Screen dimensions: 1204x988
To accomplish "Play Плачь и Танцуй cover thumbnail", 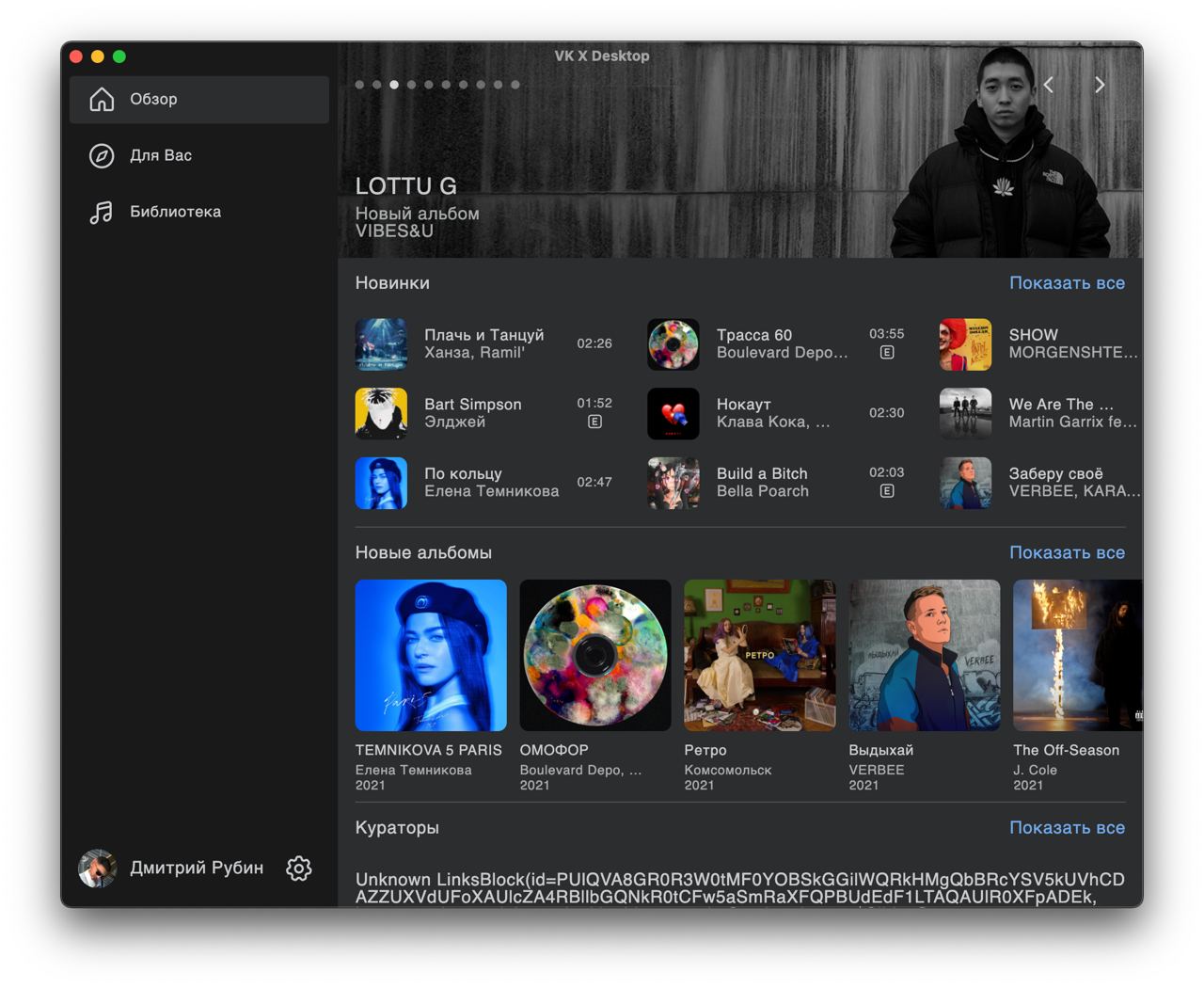I will click(x=381, y=344).
